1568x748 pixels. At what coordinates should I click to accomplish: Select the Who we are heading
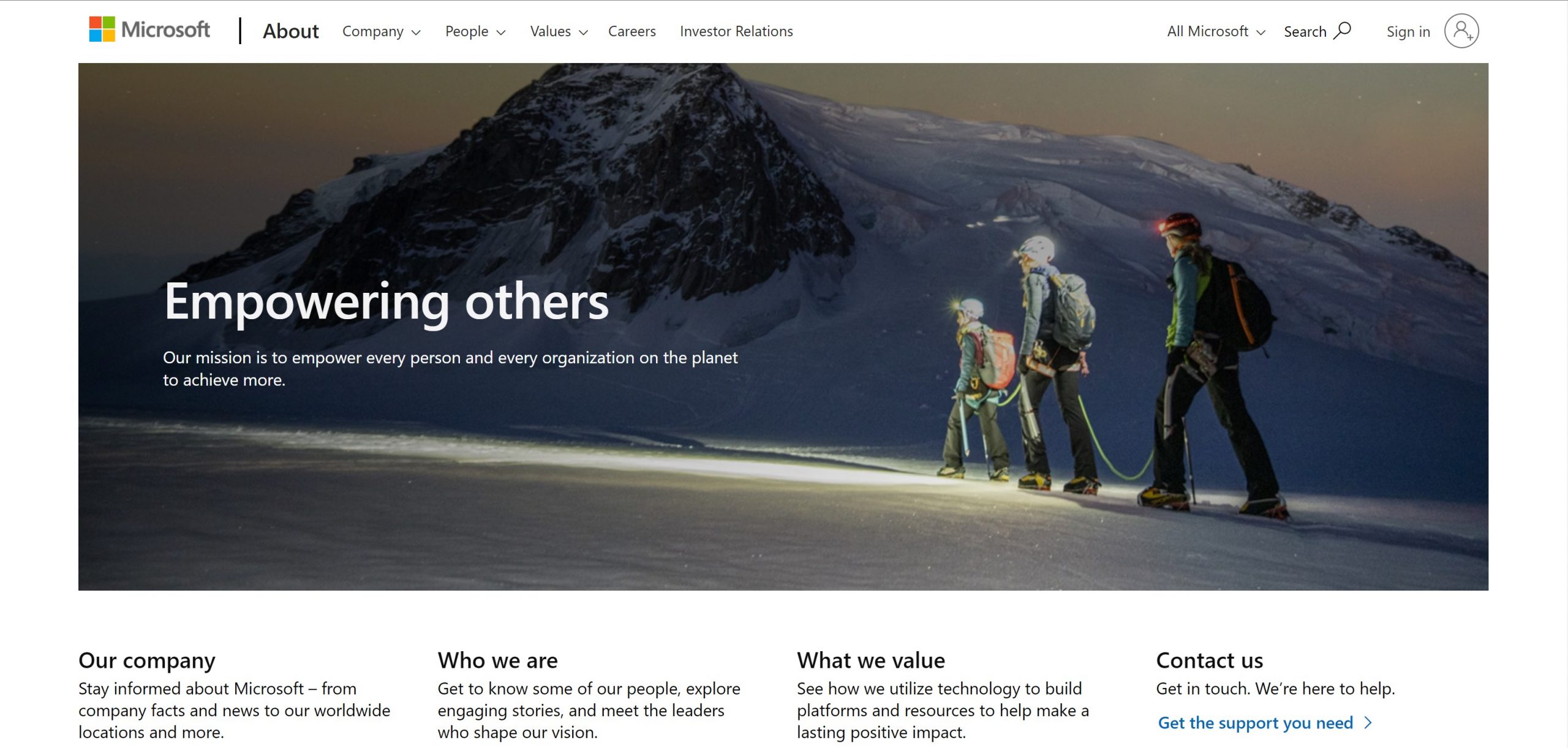(497, 660)
